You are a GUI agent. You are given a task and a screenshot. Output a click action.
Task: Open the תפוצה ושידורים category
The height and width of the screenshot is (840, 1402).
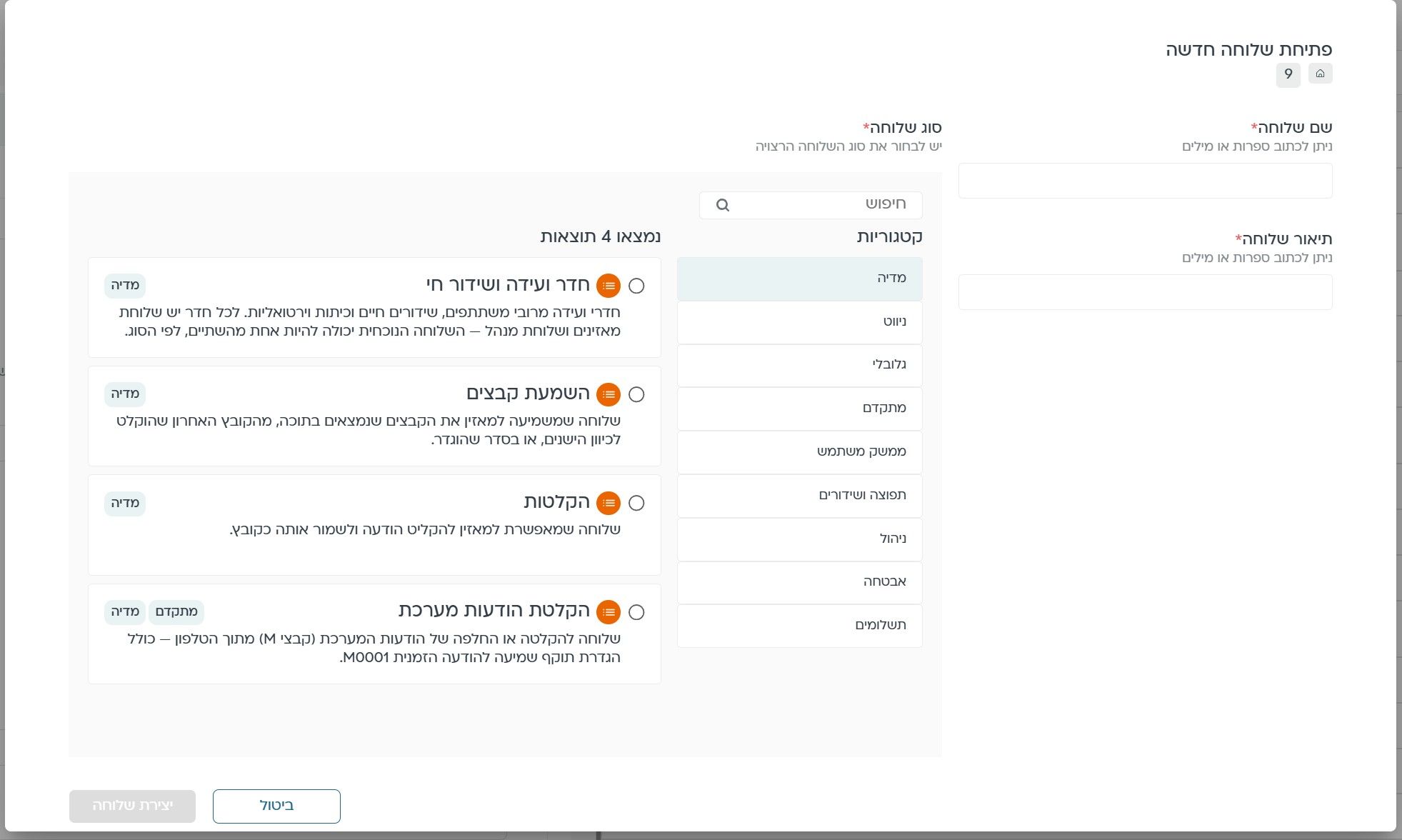(800, 496)
